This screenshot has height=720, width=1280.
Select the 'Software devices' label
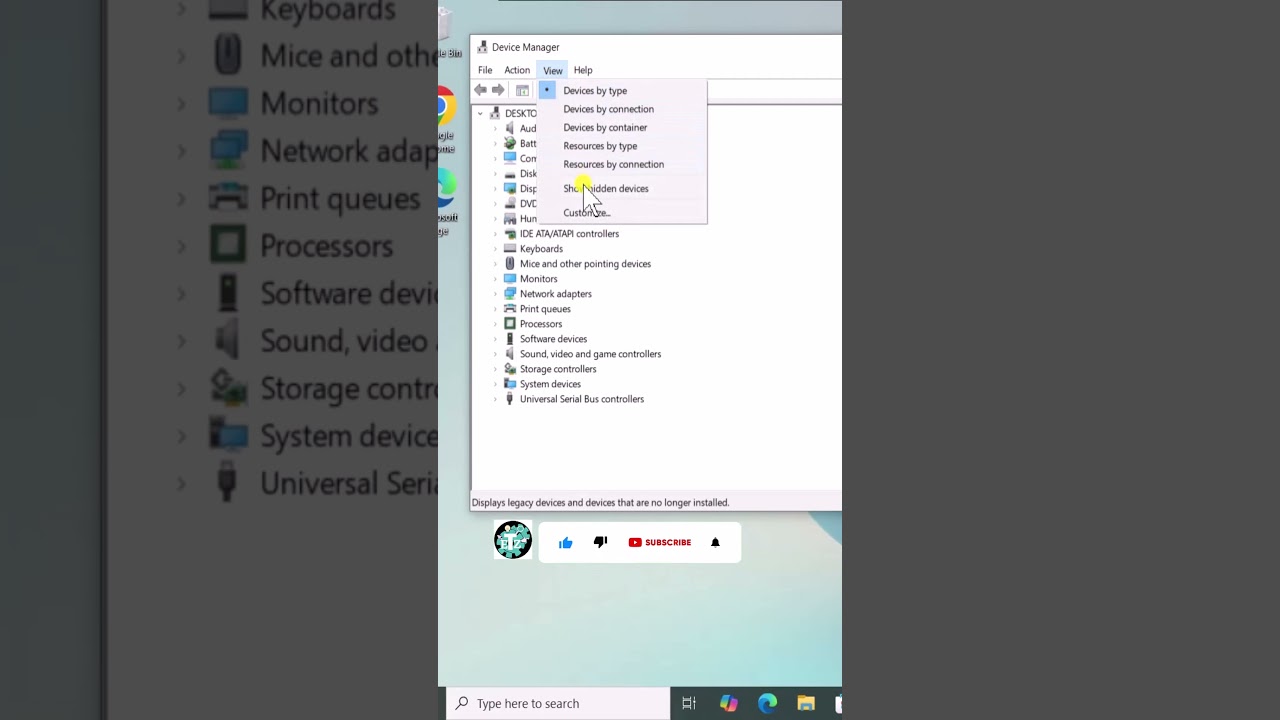pyautogui.click(x=553, y=339)
